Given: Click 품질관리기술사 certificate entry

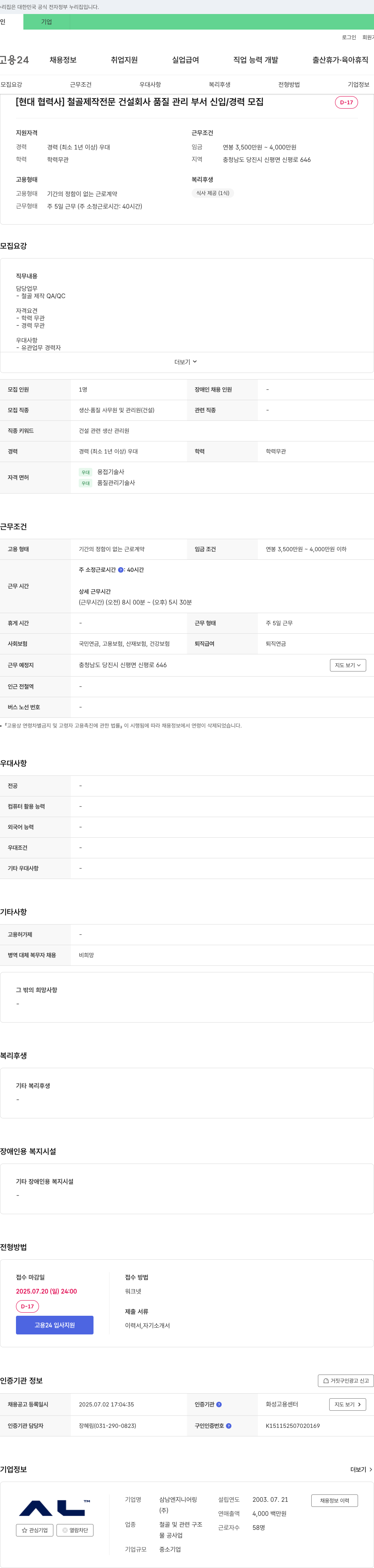Looking at the screenshot, I should 116,483.
